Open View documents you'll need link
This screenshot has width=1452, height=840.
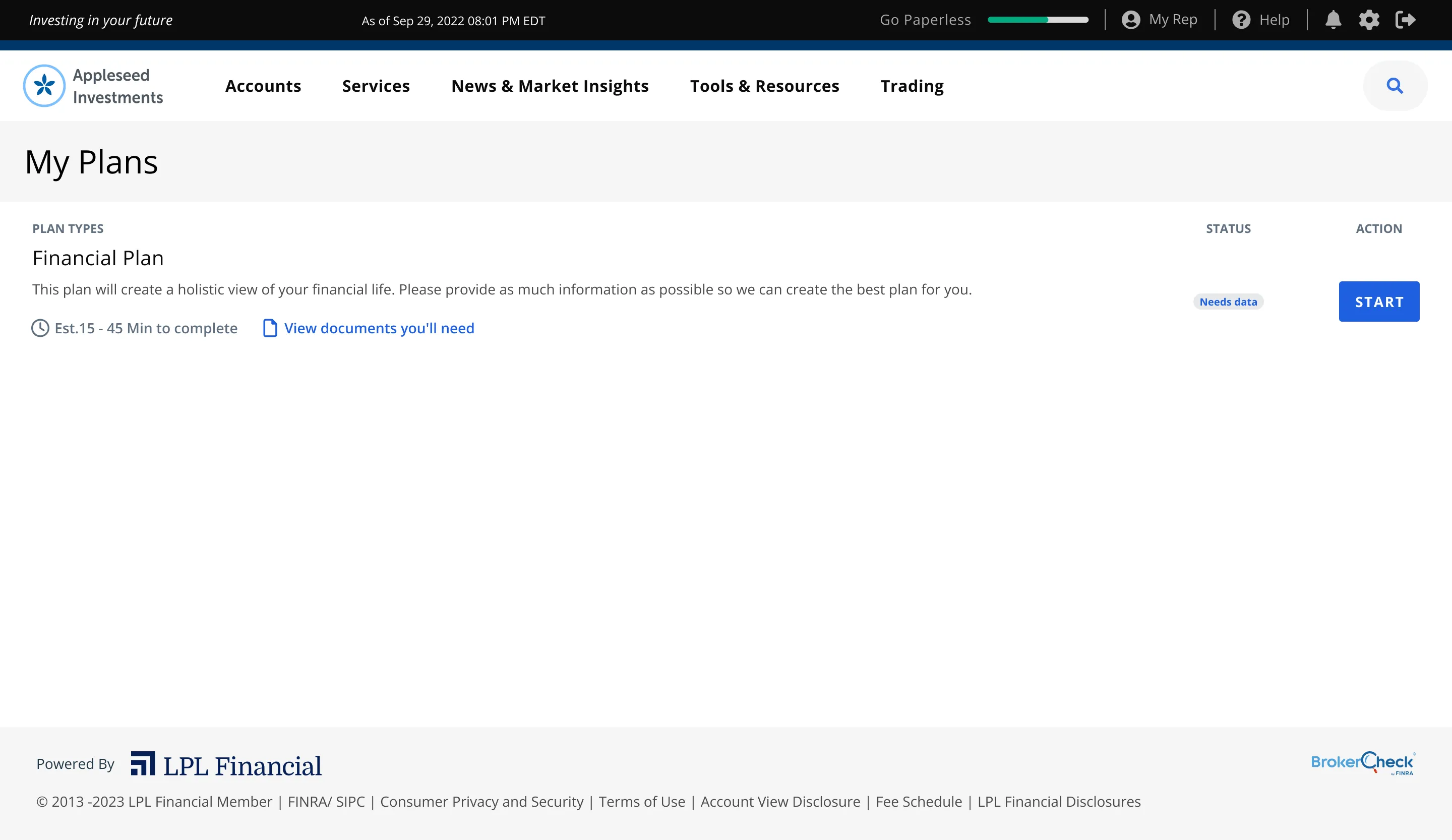[379, 328]
